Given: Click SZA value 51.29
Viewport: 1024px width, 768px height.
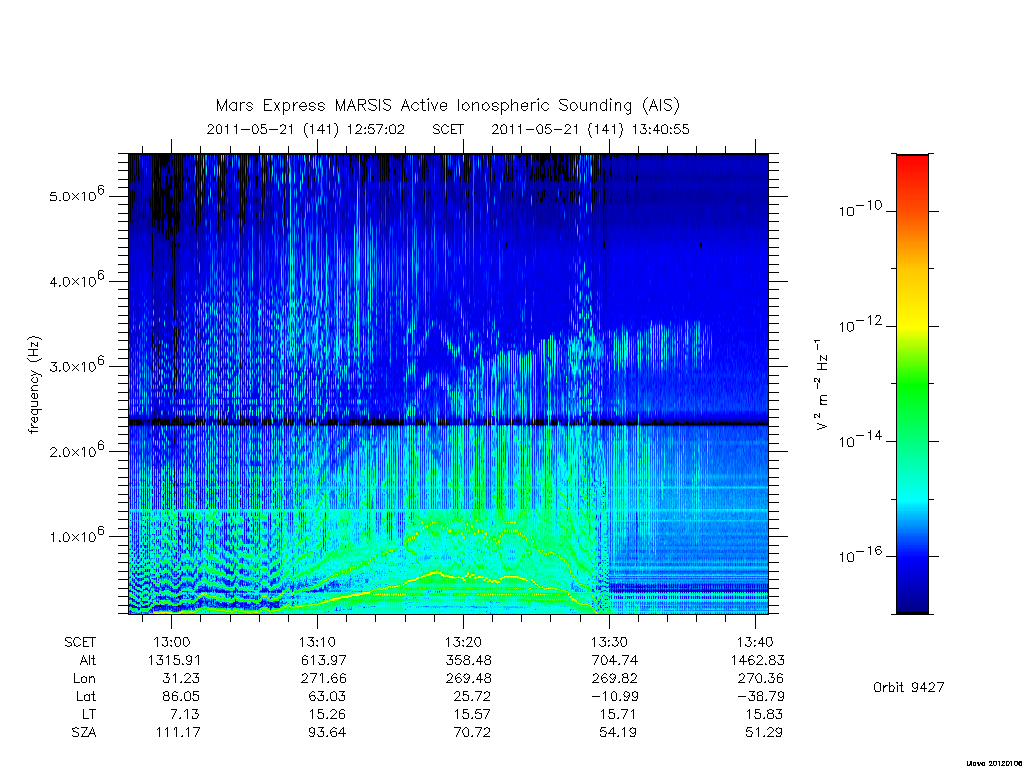Looking at the screenshot, I should [764, 733].
